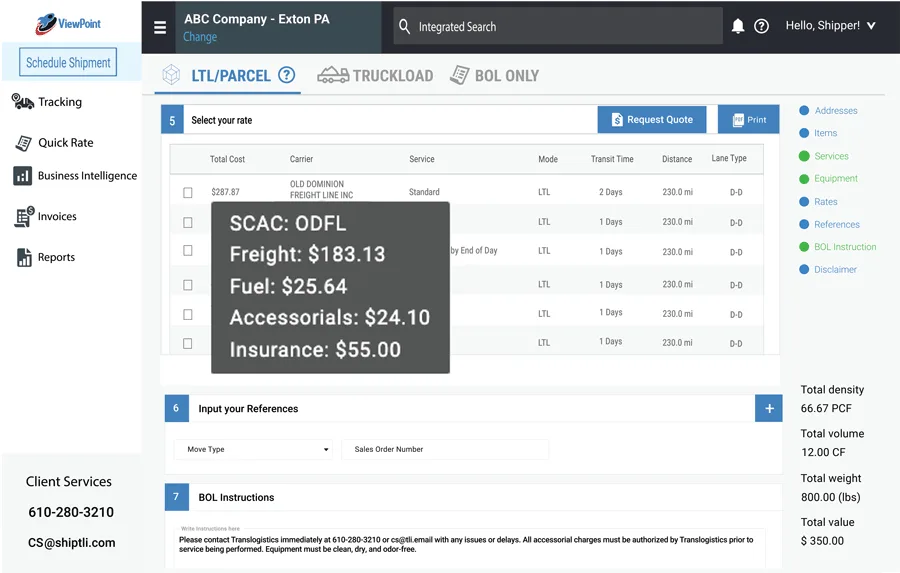This screenshot has width=900, height=573.
Task: Jump to the BOL Instruction section link
Action: [845, 247]
